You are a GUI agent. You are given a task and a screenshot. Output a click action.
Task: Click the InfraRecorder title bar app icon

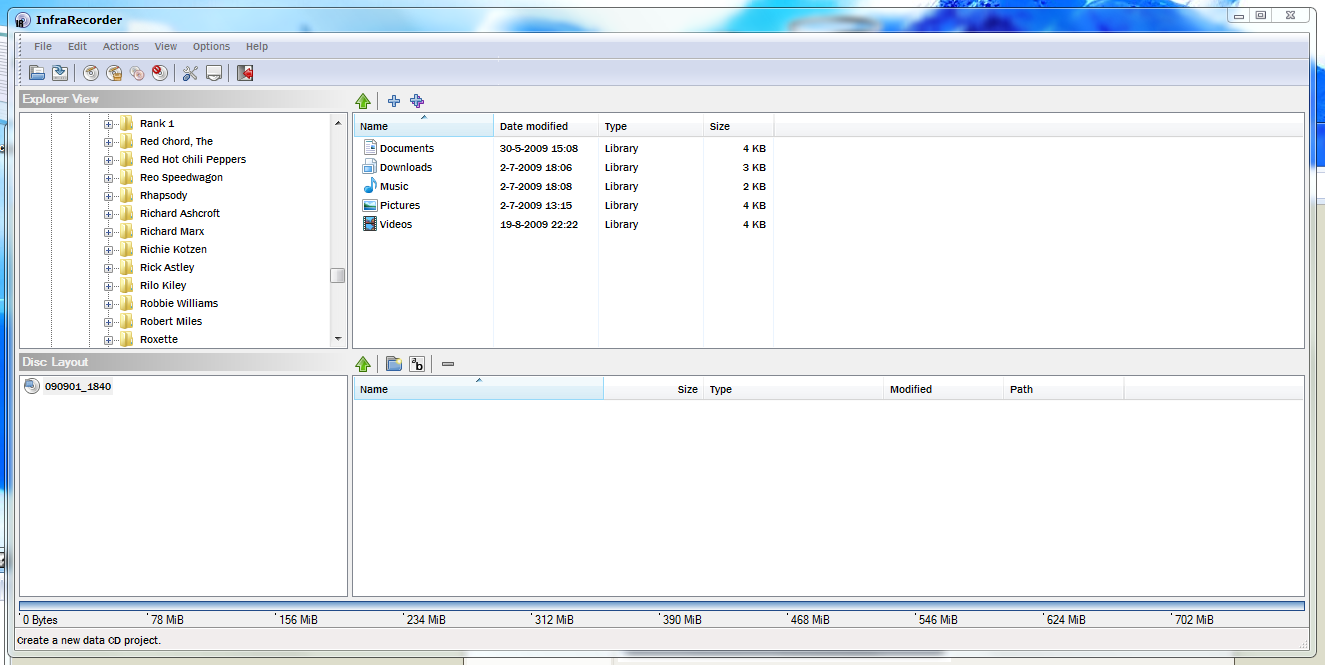[x=22, y=20]
